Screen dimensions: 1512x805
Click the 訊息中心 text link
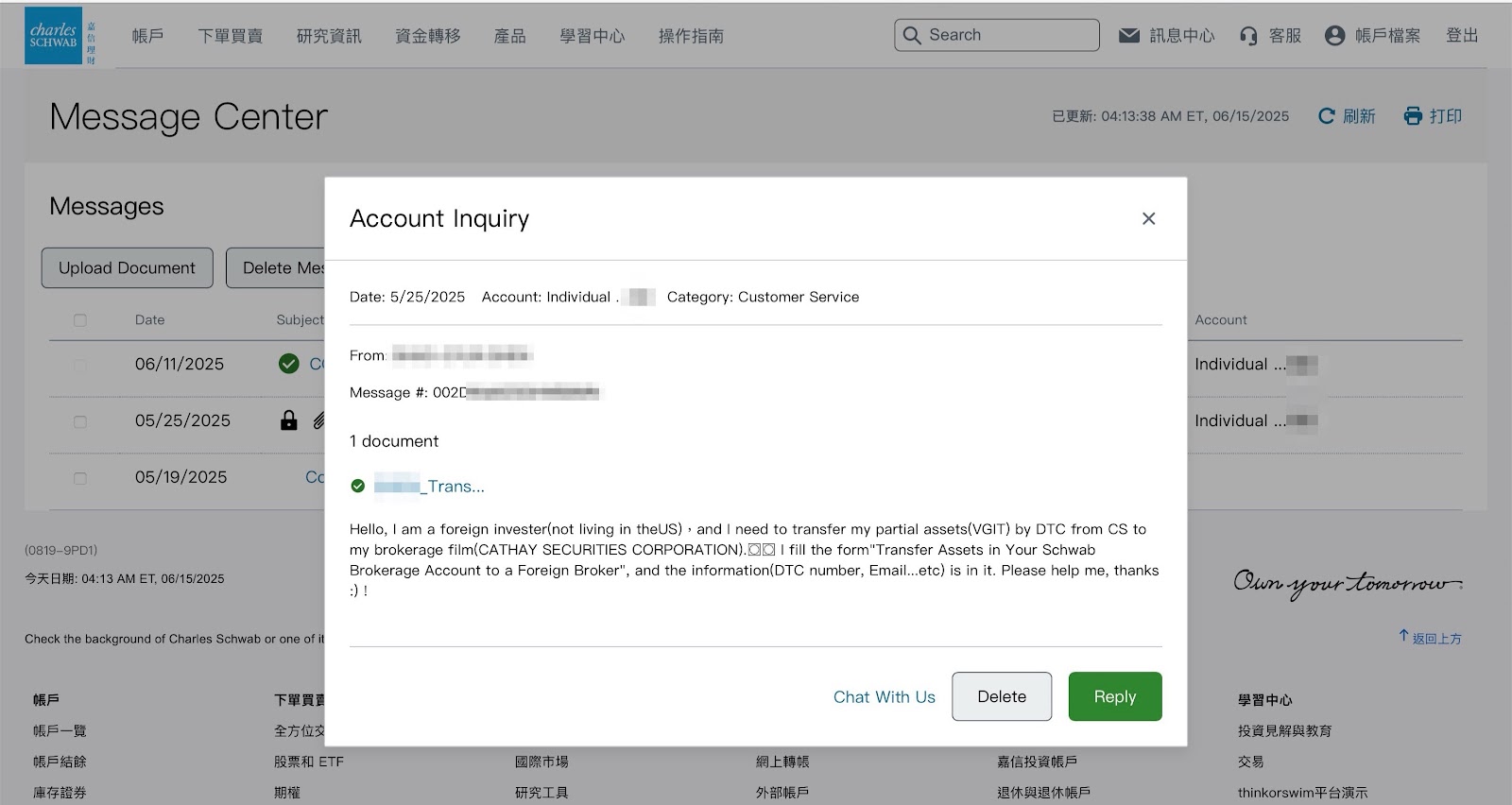[1182, 36]
